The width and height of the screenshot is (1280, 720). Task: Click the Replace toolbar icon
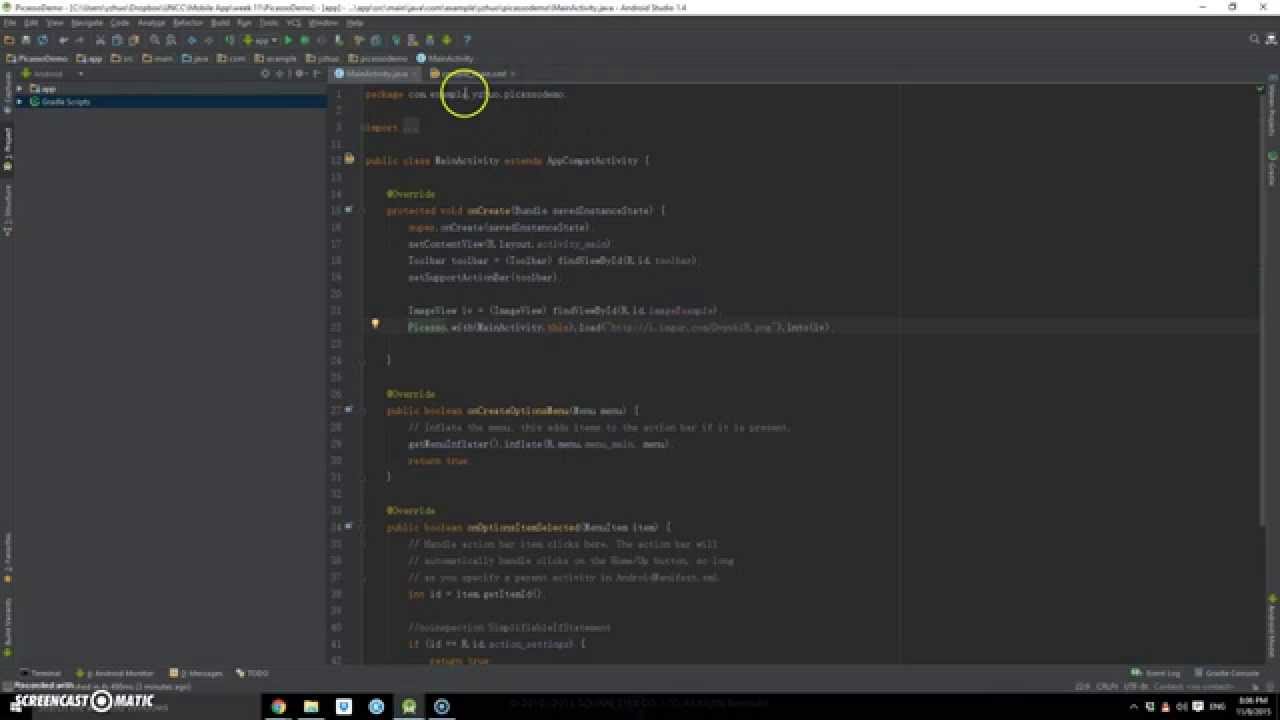click(171, 40)
